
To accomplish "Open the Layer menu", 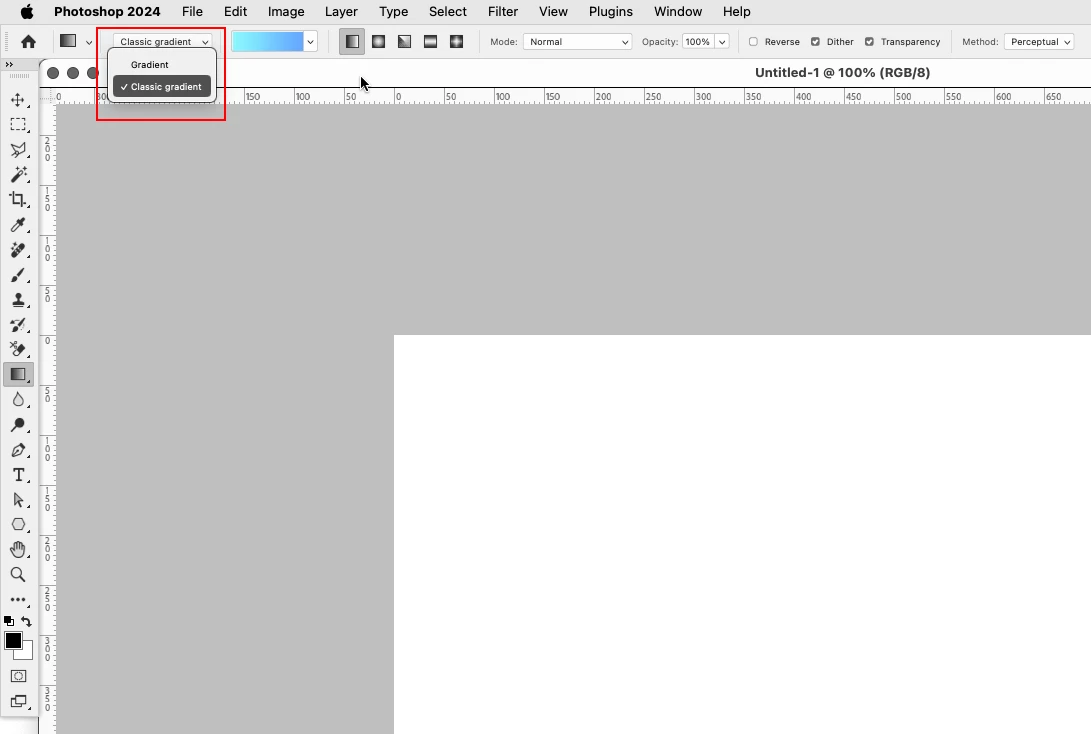I will pos(341,12).
